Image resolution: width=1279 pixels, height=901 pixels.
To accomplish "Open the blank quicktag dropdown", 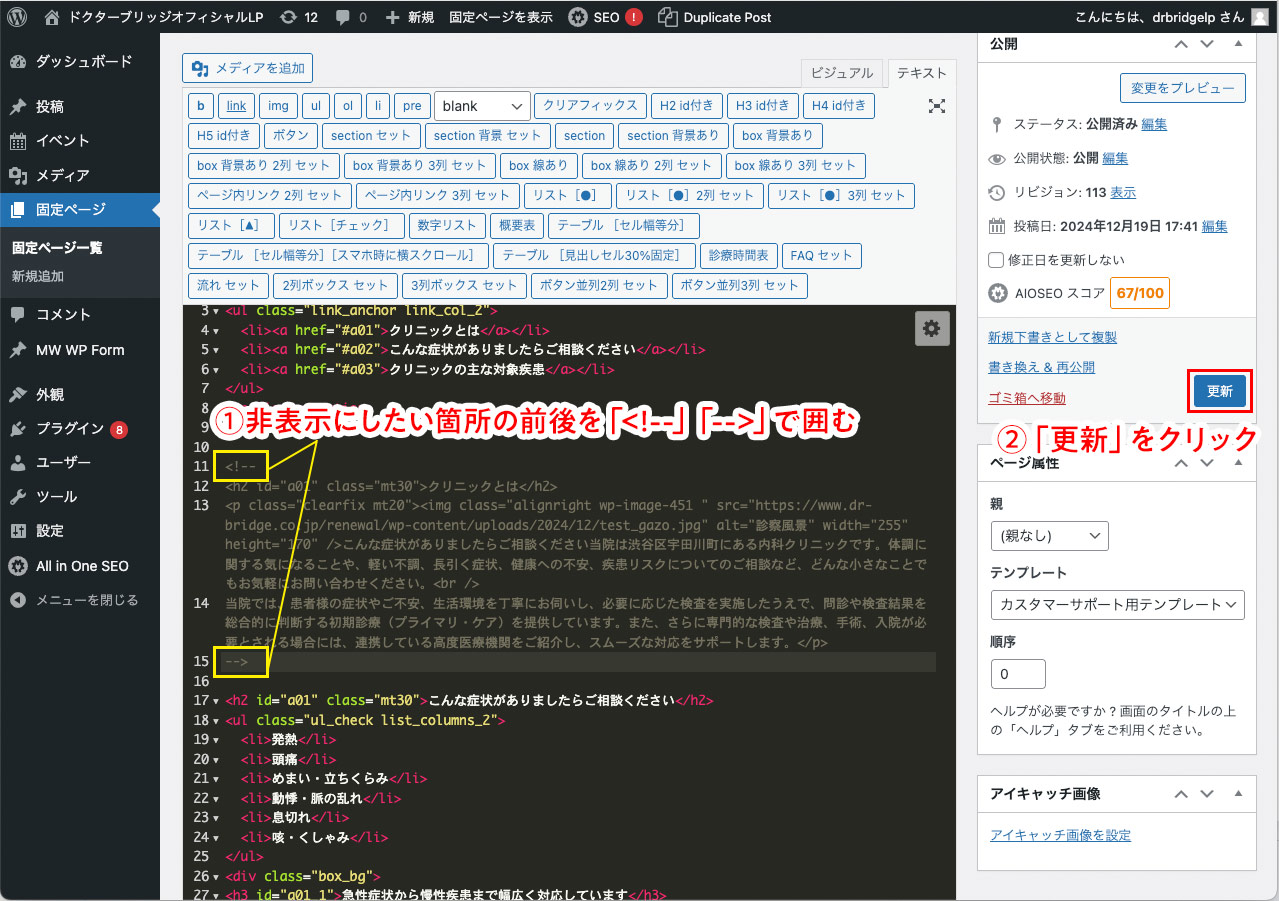I will point(482,106).
